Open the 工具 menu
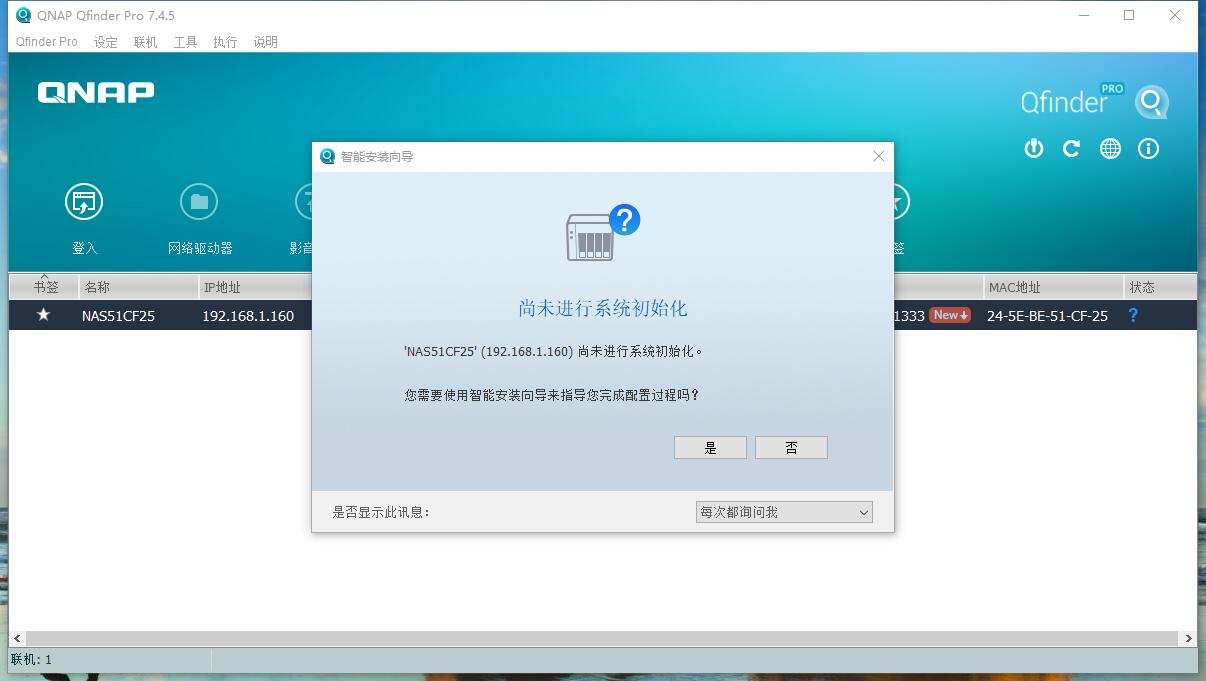The image size is (1206, 681). pos(184,42)
